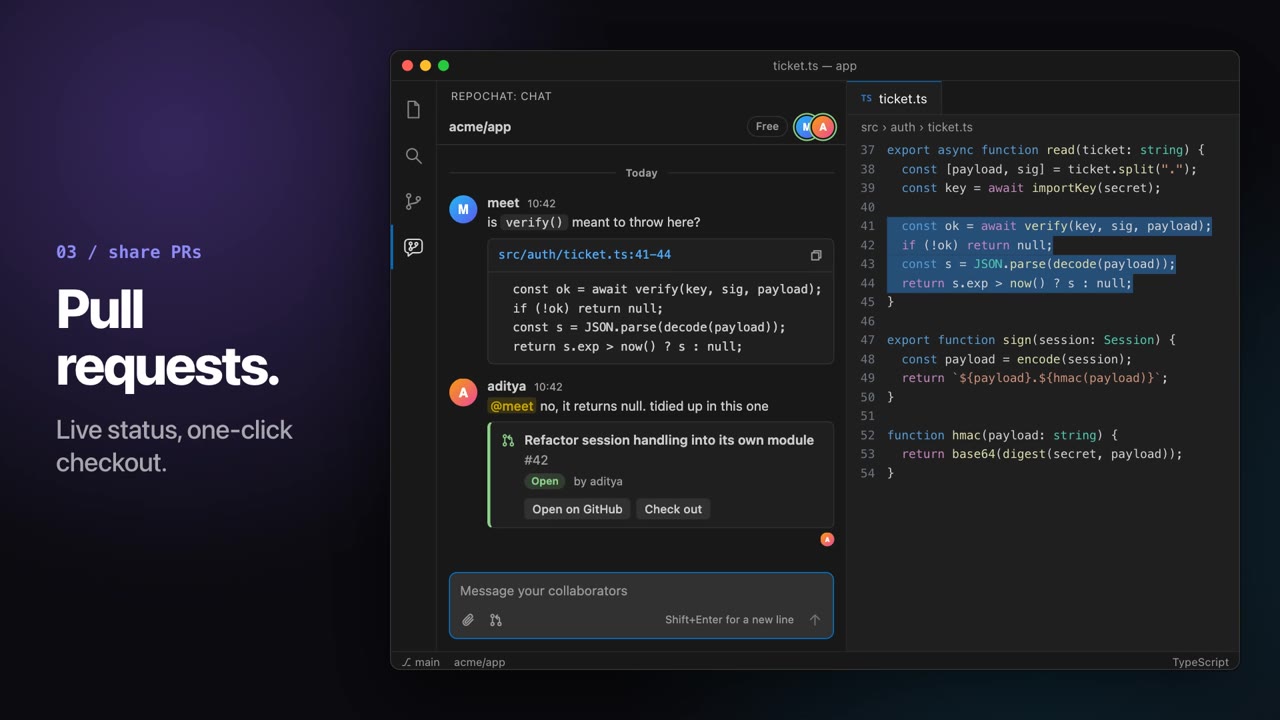Click the @meet mention in aditya's message
Viewport: 1280px width, 720px height.
[511, 406]
